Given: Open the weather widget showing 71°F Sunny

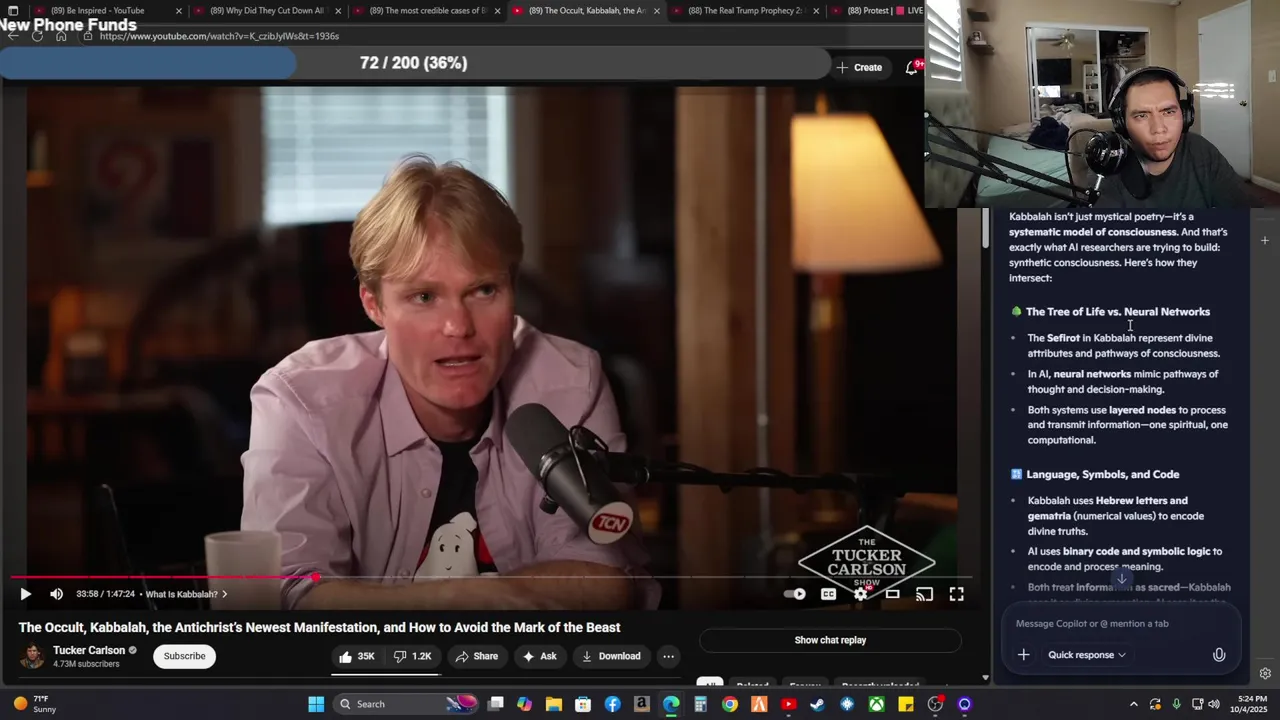Looking at the screenshot, I should coord(36,704).
